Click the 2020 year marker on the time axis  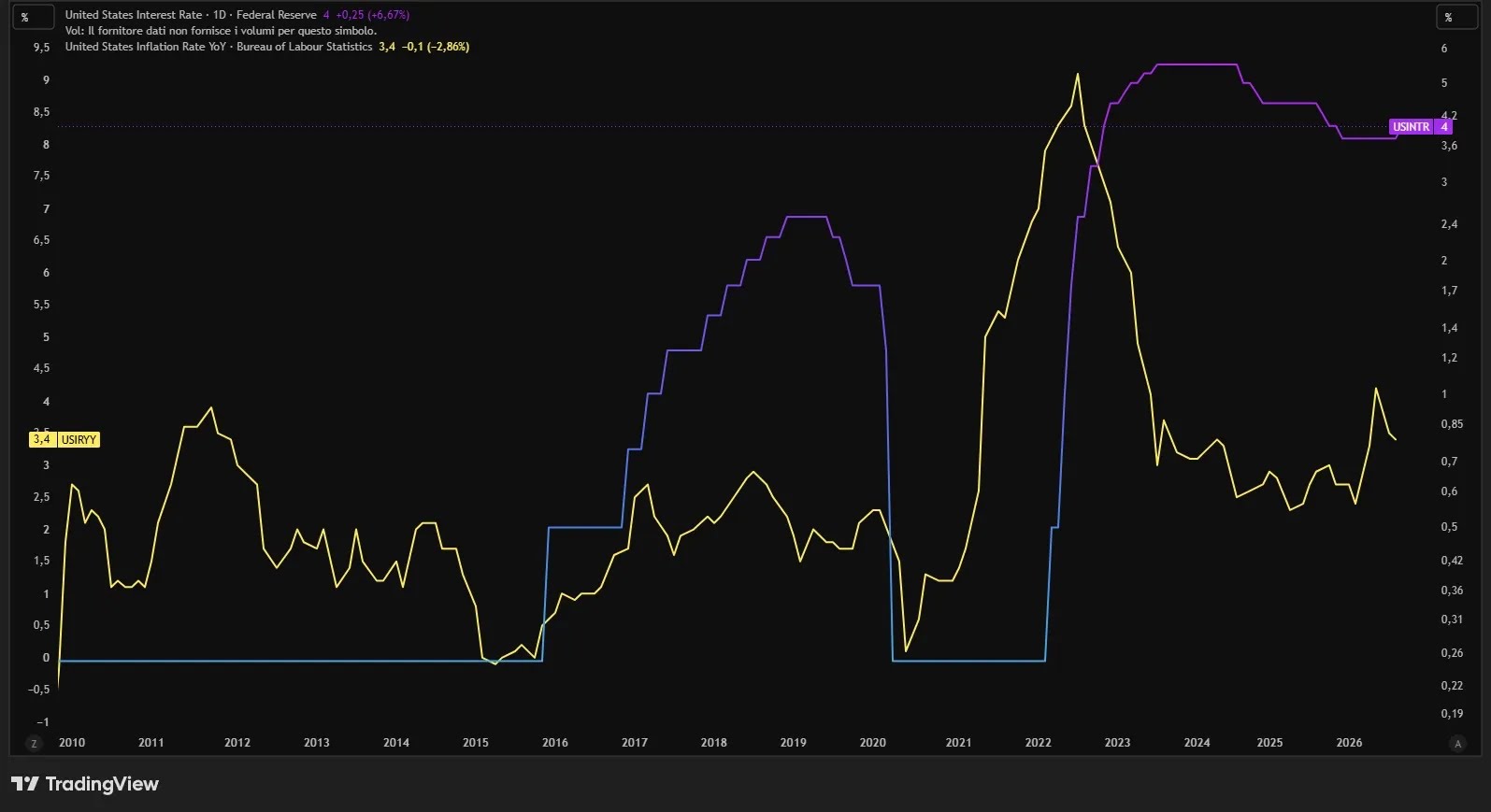point(872,743)
